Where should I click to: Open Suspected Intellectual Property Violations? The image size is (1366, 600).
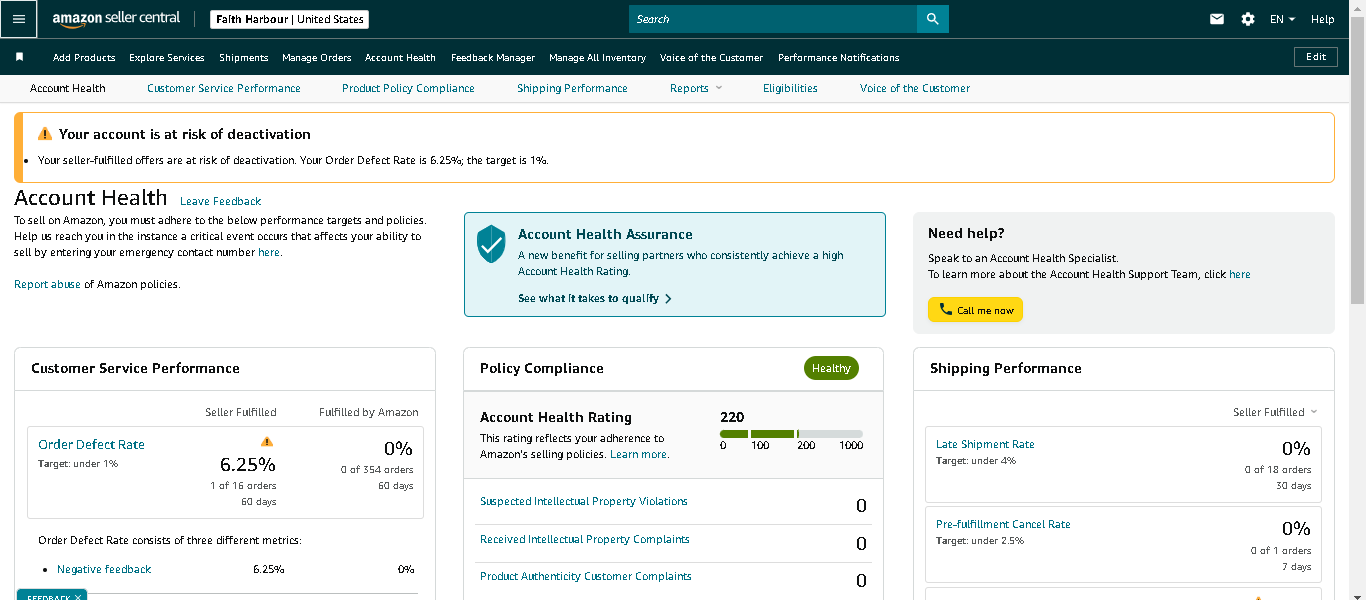584,502
